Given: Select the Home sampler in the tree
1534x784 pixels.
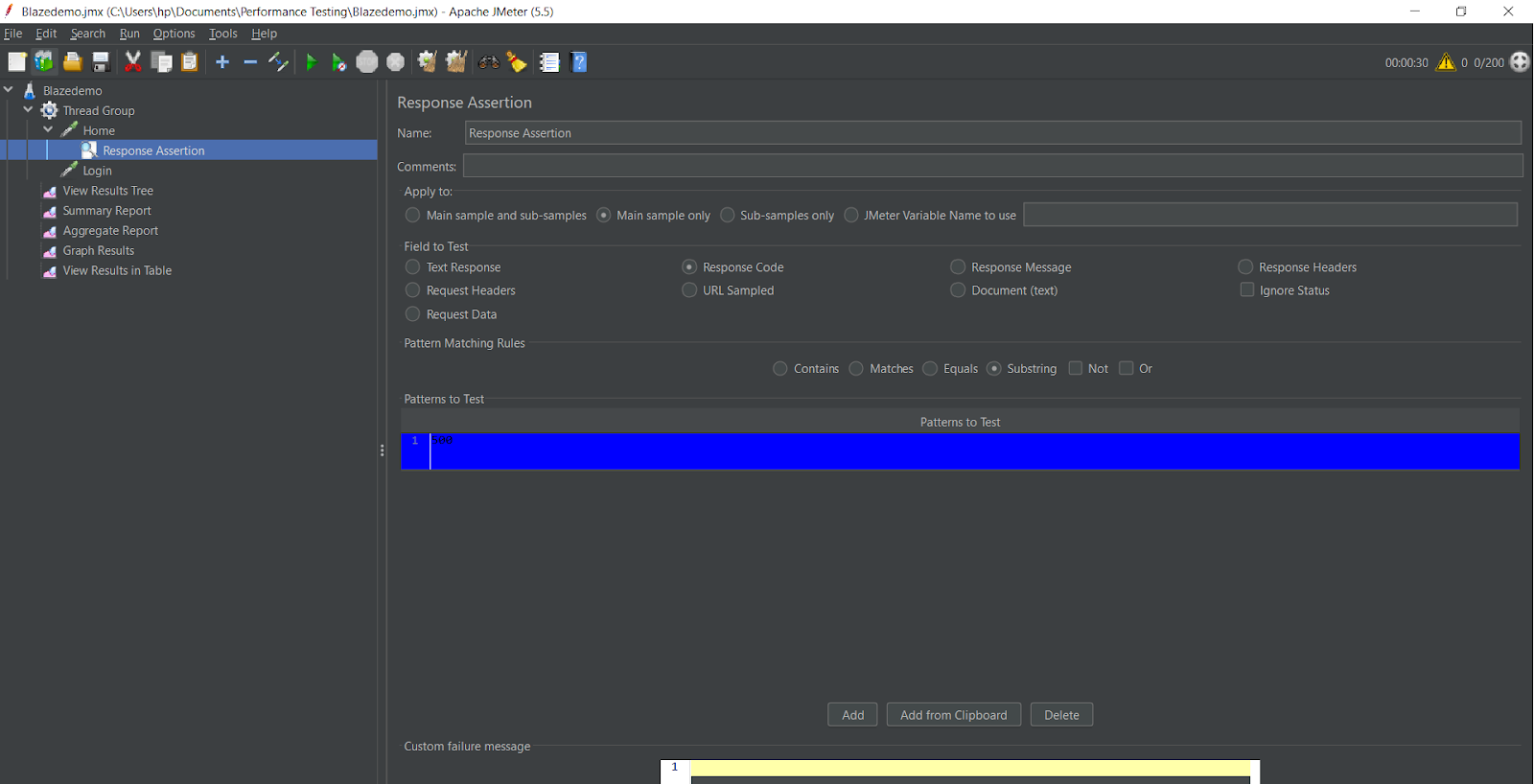Looking at the screenshot, I should (98, 131).
